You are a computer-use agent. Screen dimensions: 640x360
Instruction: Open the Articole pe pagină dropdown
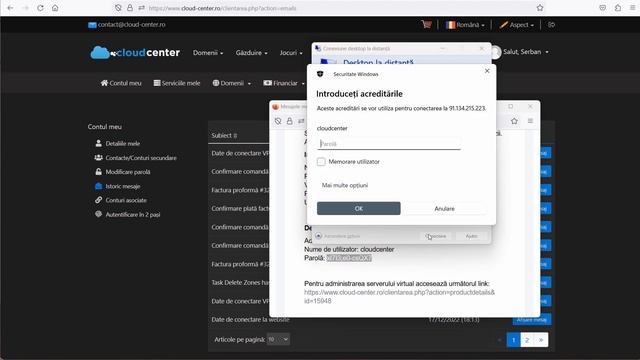click(x=278, y=339)
